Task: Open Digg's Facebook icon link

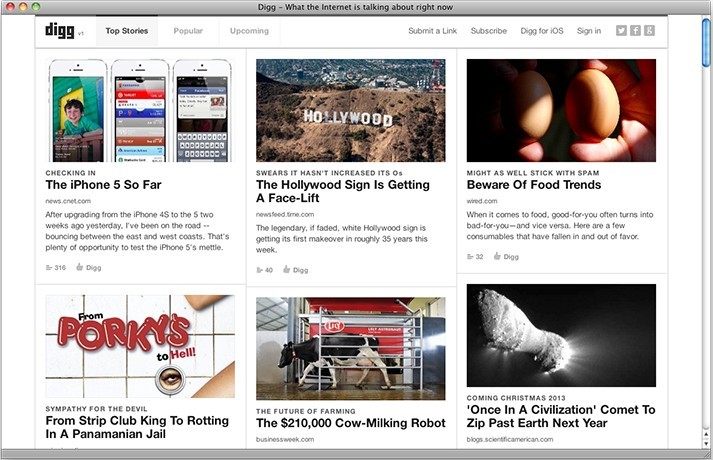Action: 635,30
